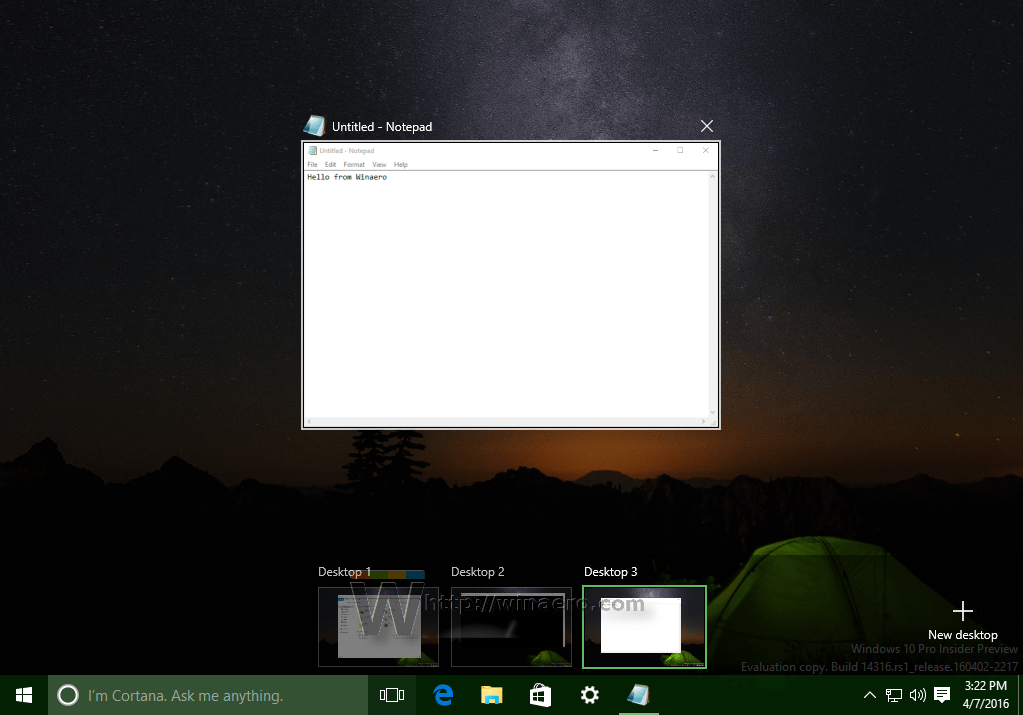Open the Action Center from the system tray
The width and height of the screenshot is (1023, 715).
942,694
